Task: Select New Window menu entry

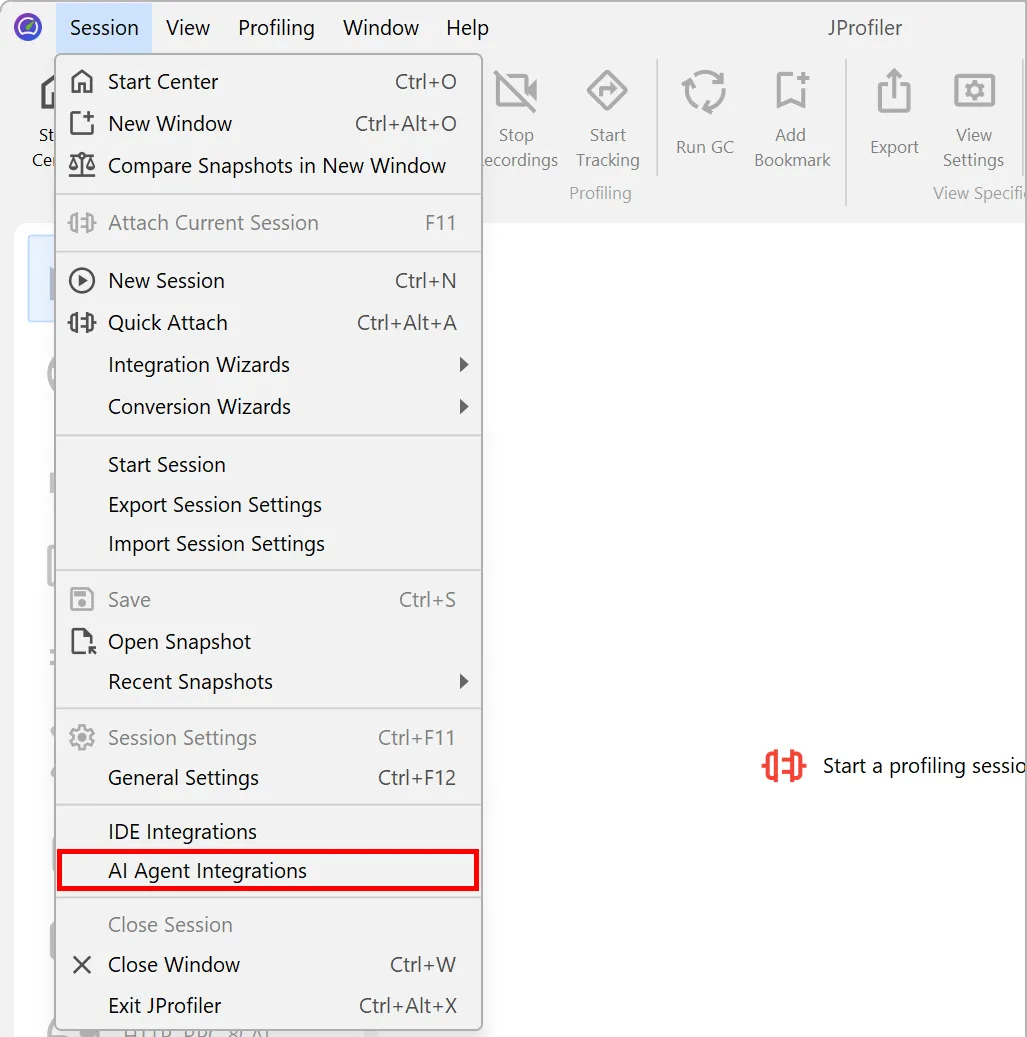Action: click(268, 124)
